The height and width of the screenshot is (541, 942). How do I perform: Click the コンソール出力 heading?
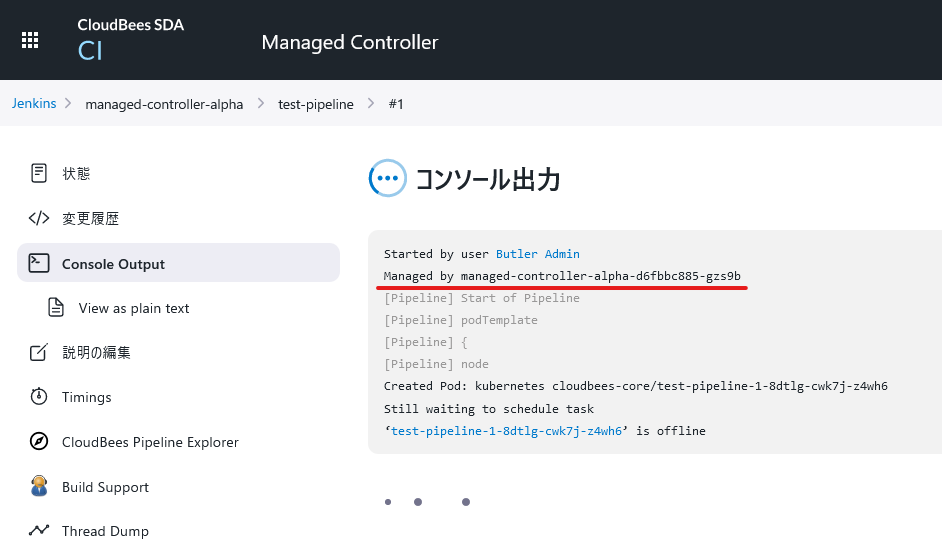pyautogui.click(x=487, y=179)
